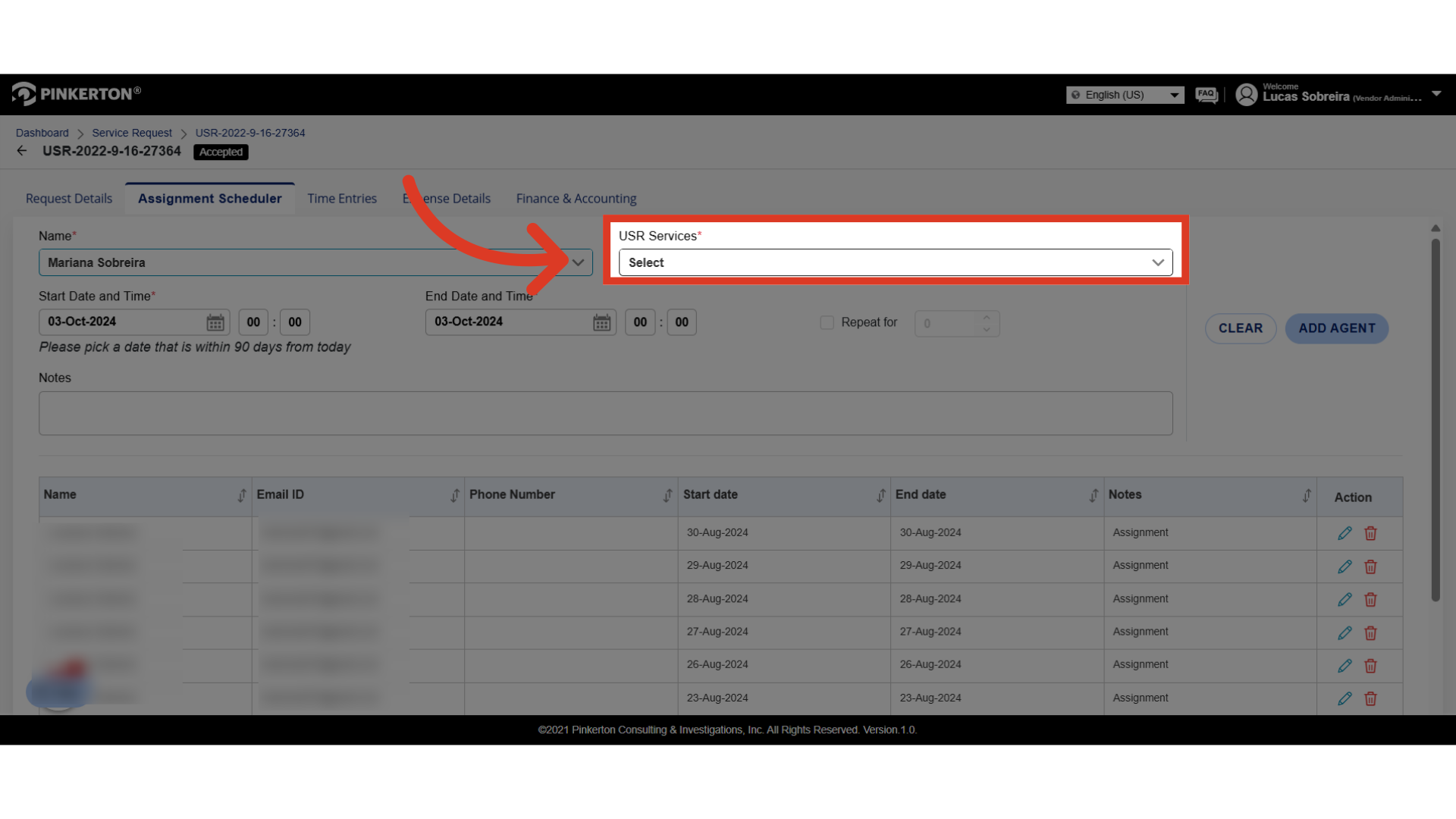The width and height of the screenshot is (1456, 819).
Task: Open the Time Entries tab
Action: [x=342, y=199]
